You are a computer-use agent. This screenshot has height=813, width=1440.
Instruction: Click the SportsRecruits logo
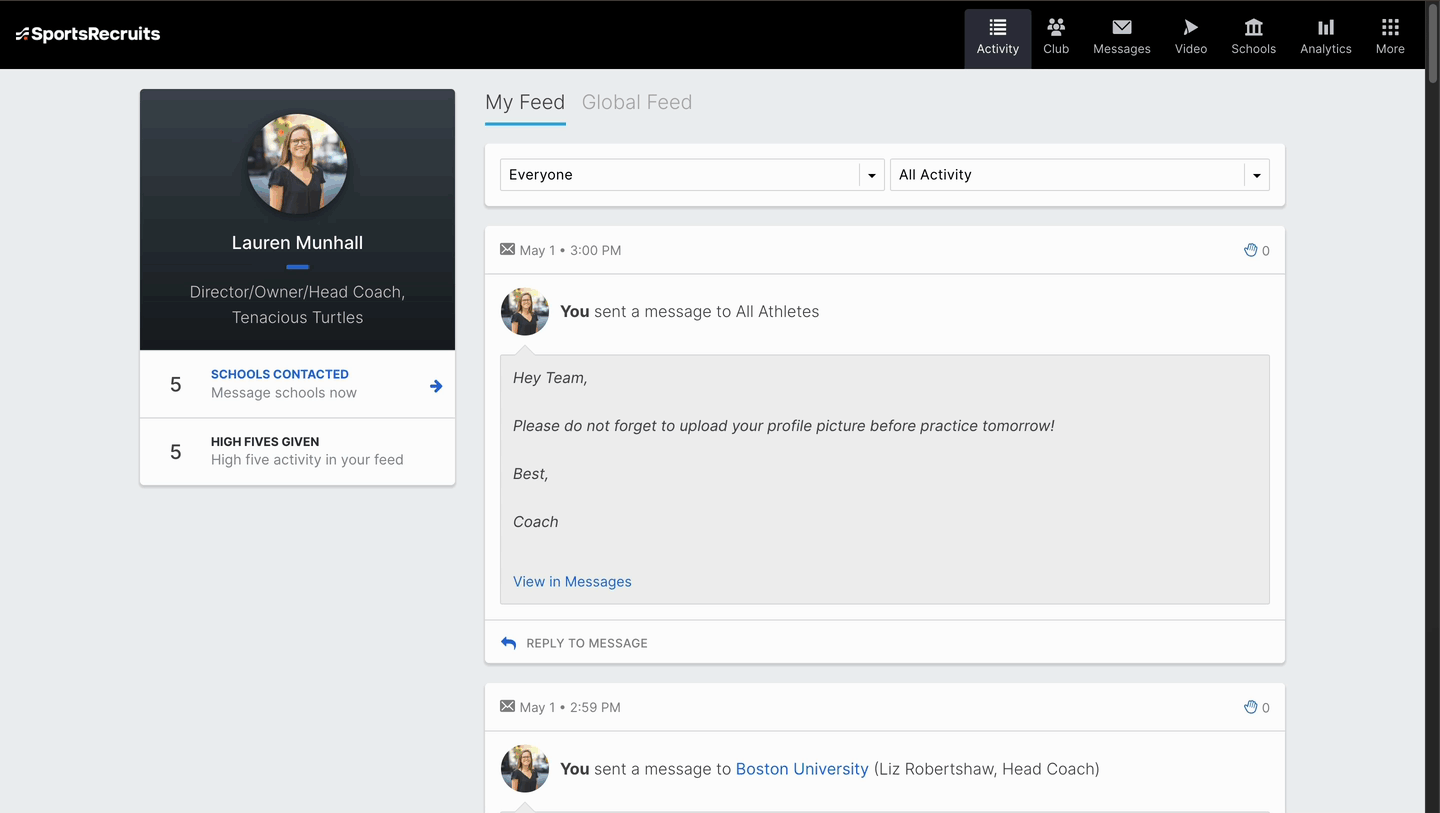point(88,34)
